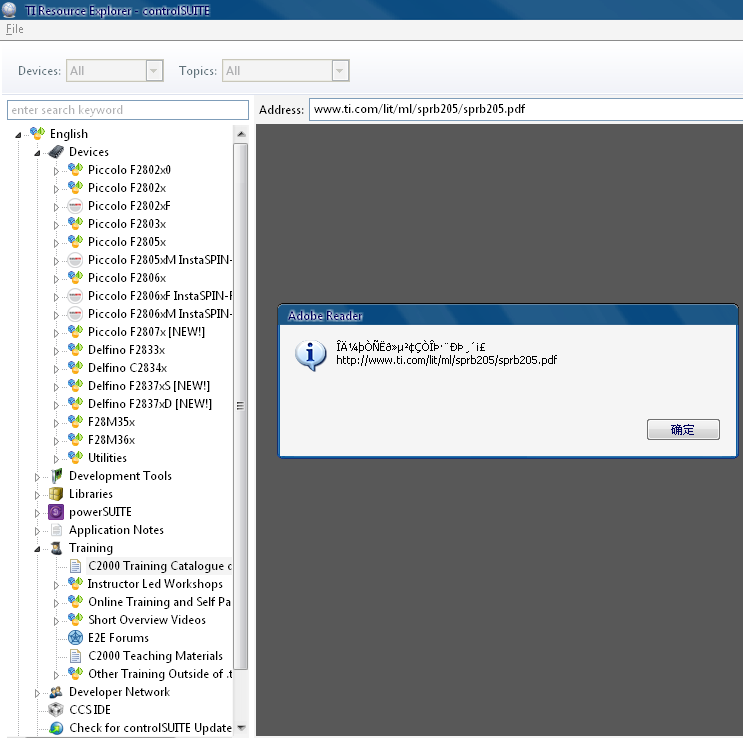
Task: Click the Instructor Led Workshops icon
Action: 75,584
